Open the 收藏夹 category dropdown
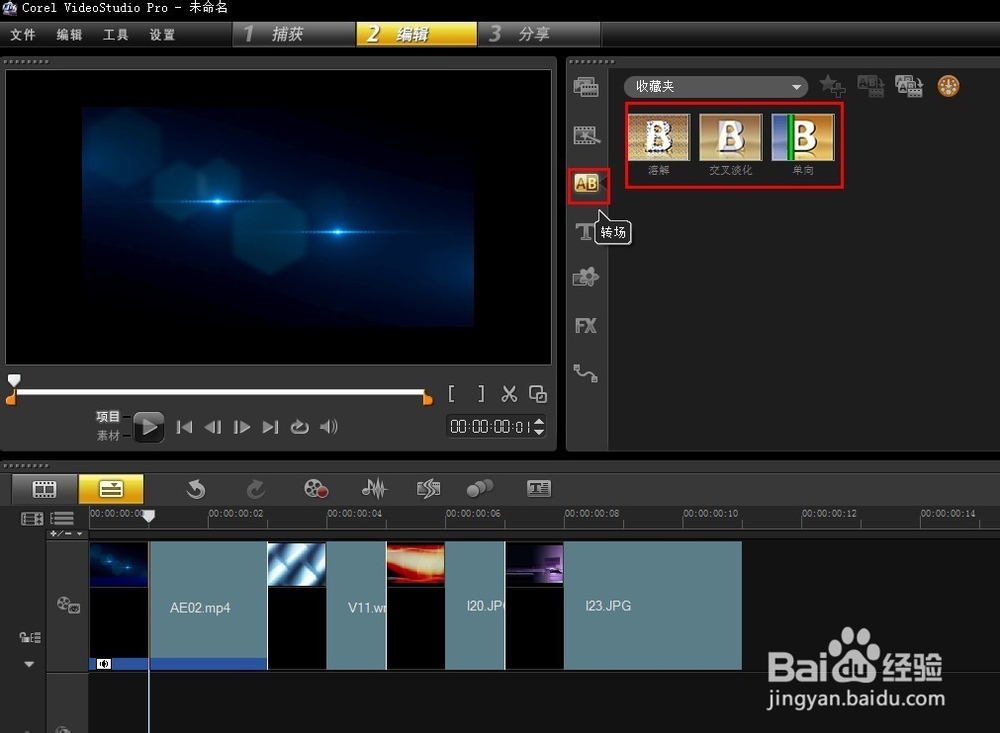This screenshot has height=733, width=1000. (716, 86)
